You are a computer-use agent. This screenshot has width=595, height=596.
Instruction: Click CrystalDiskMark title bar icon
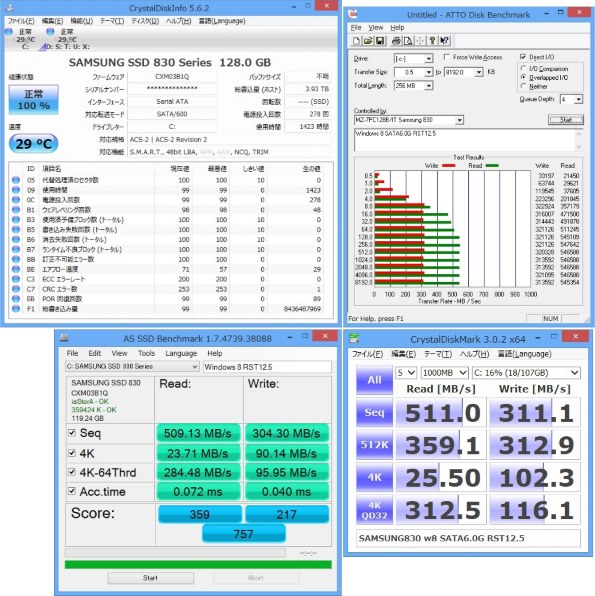pos(354,338)
